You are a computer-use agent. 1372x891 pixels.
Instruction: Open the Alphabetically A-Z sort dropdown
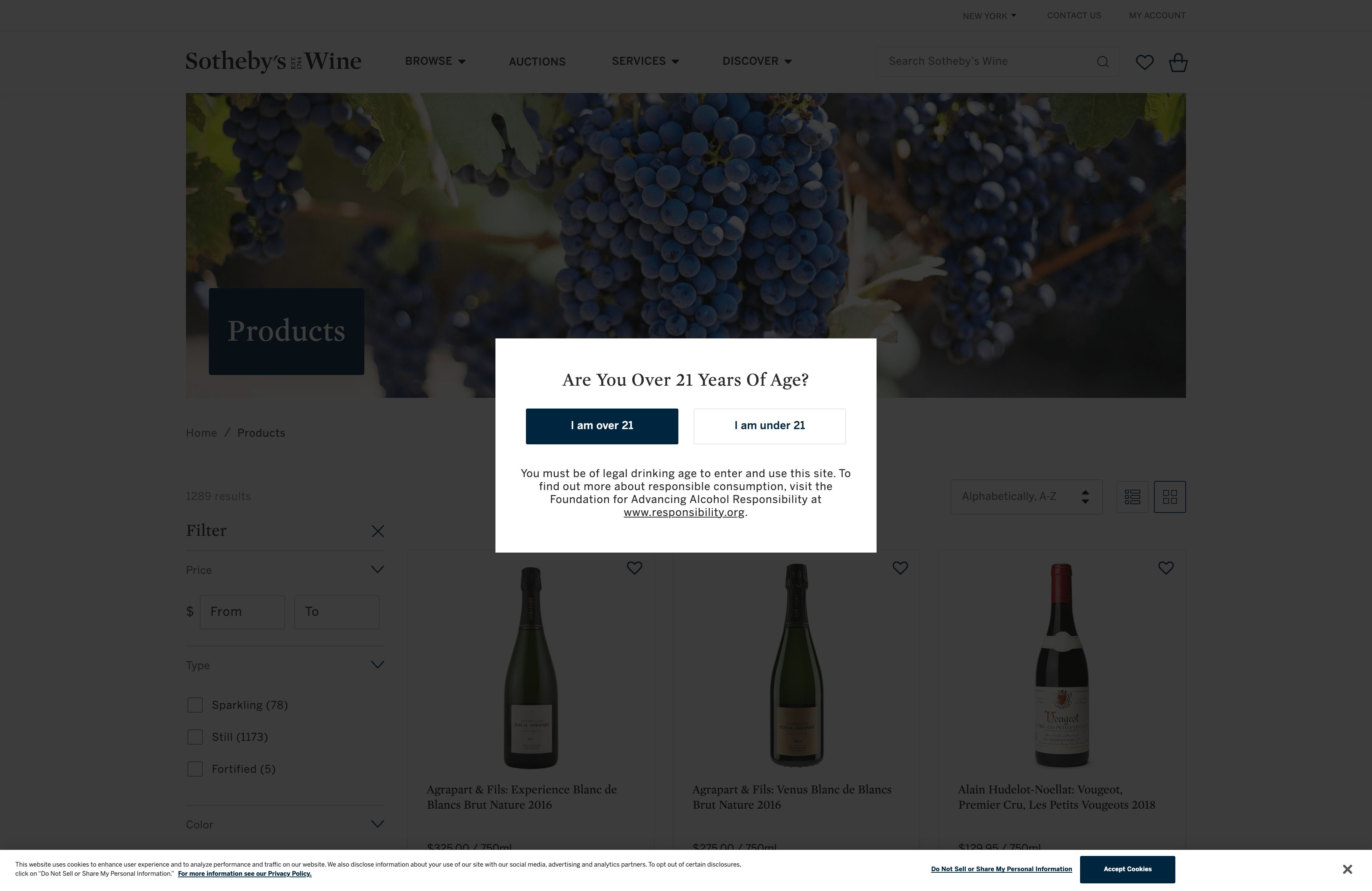[1026, 497]
